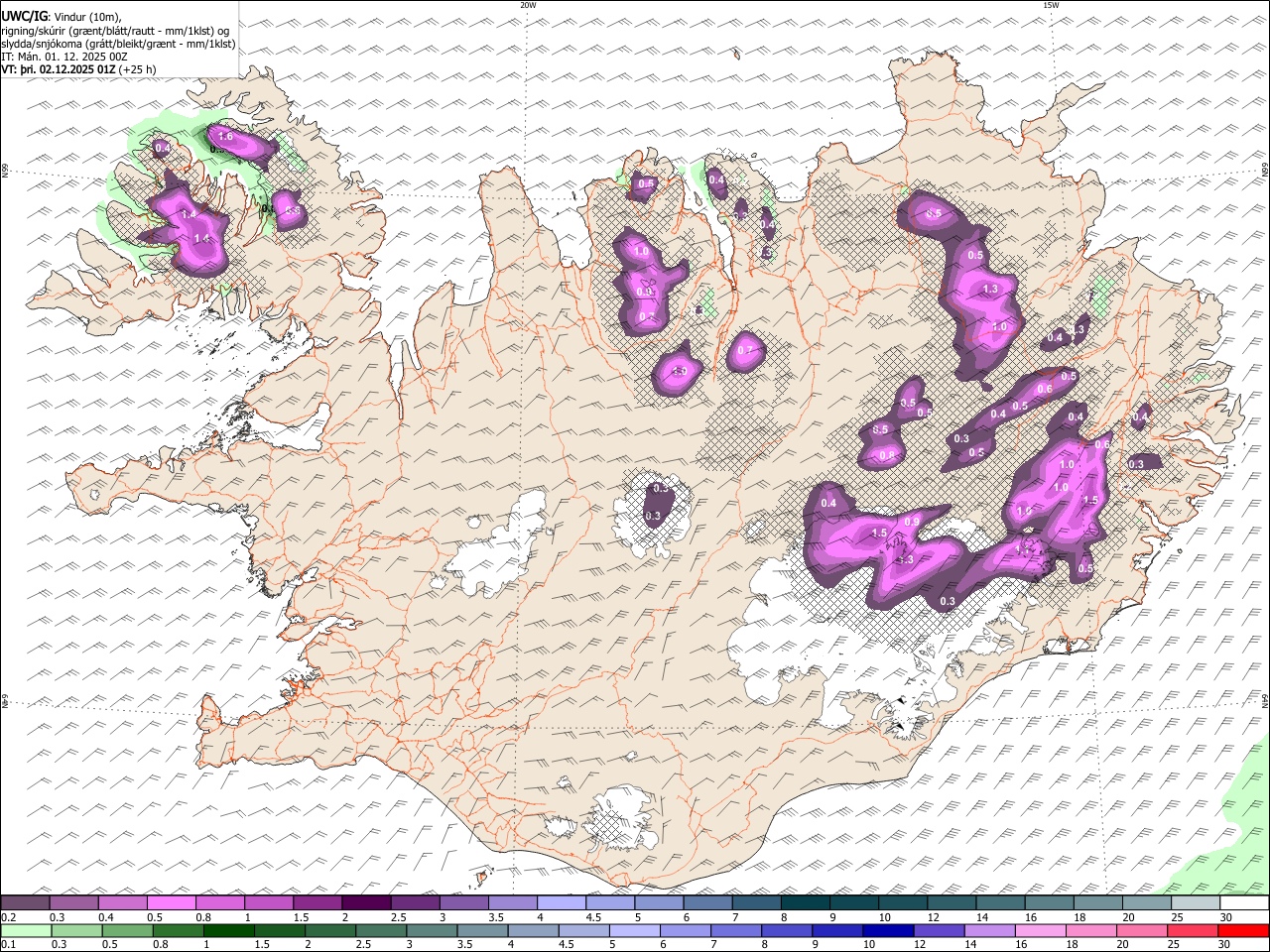Select the 30 bright red swatch, lower legend row
Viewport: 1270px width, 952px height.
(1244, 931)
